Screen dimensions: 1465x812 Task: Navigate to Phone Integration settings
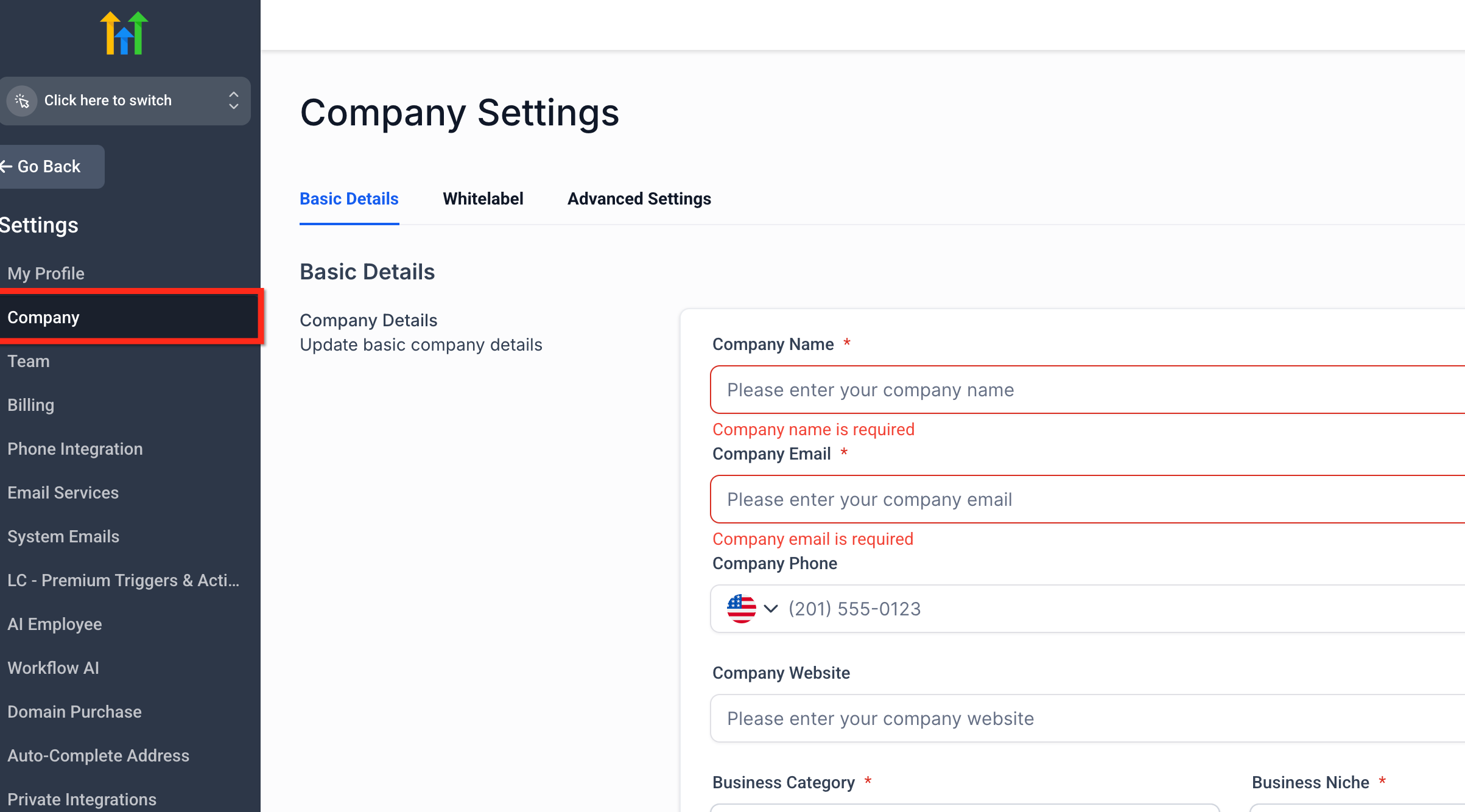(75, 449)
